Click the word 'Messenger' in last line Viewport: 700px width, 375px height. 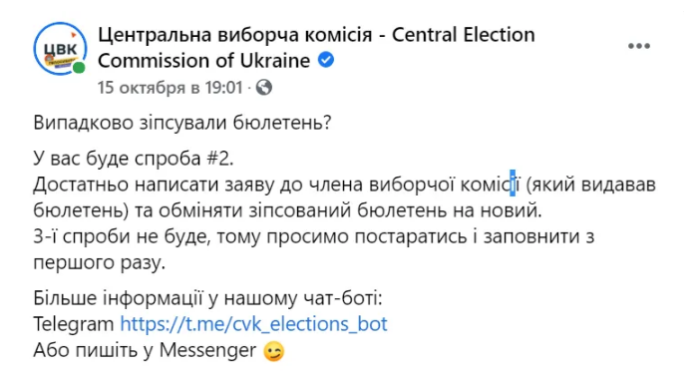[x=208, y=350]
